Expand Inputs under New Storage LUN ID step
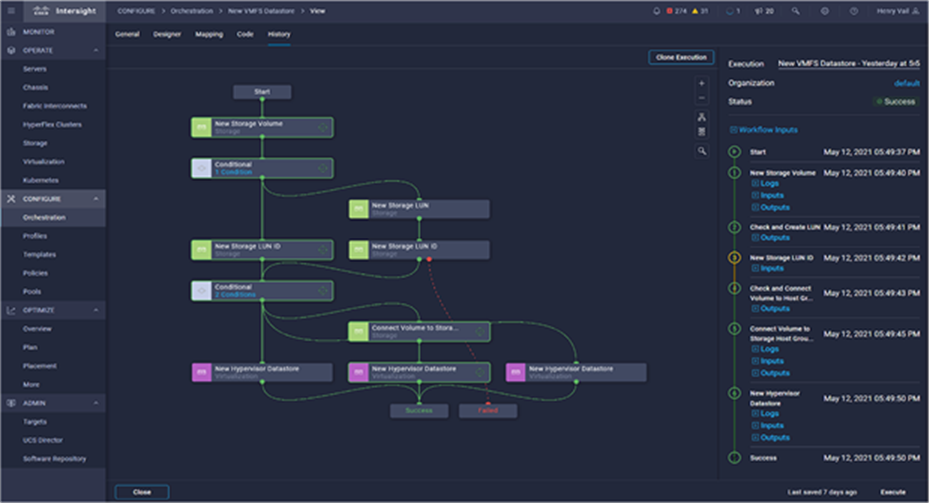This screenshot has width=929, height=503. click(768, 268)
